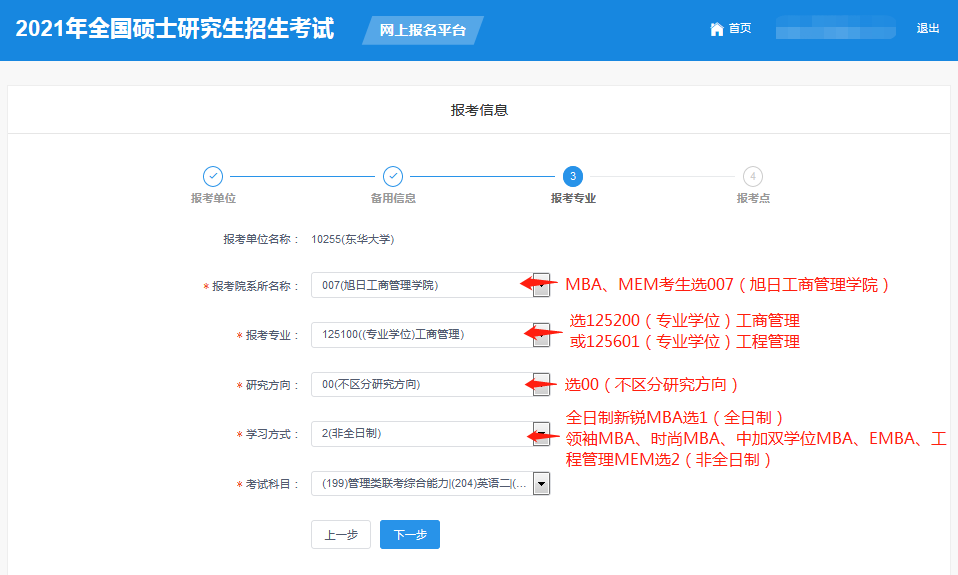Click the step 4 numbered circle

click(x=753, y=176)
